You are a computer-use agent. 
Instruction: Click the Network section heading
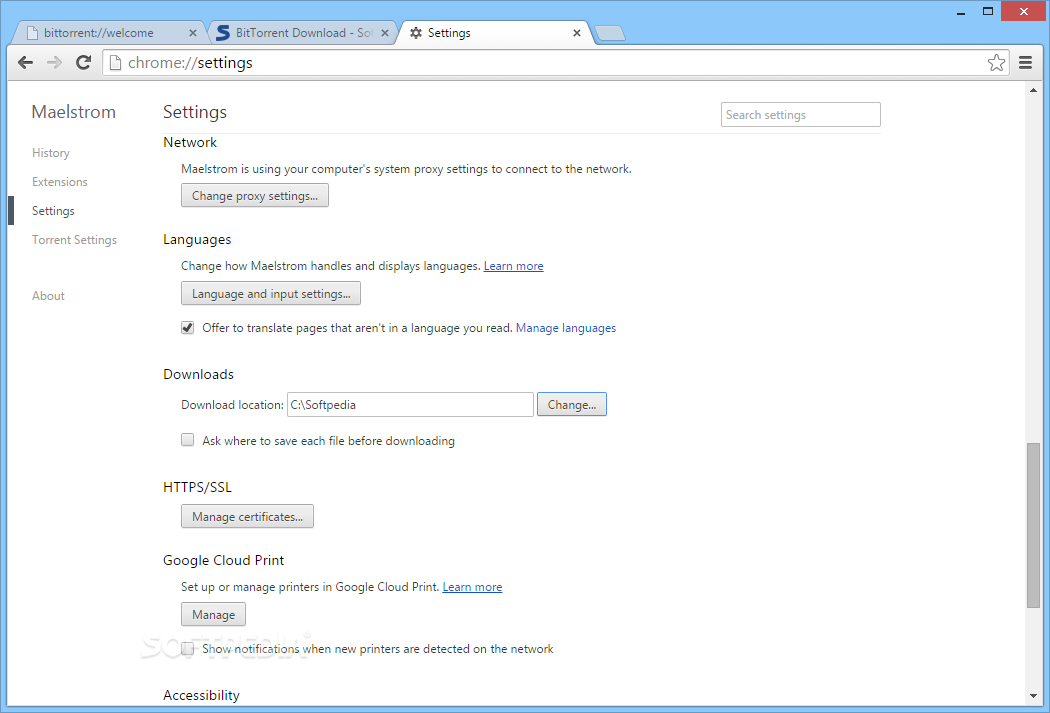click(x=190, y=142)
